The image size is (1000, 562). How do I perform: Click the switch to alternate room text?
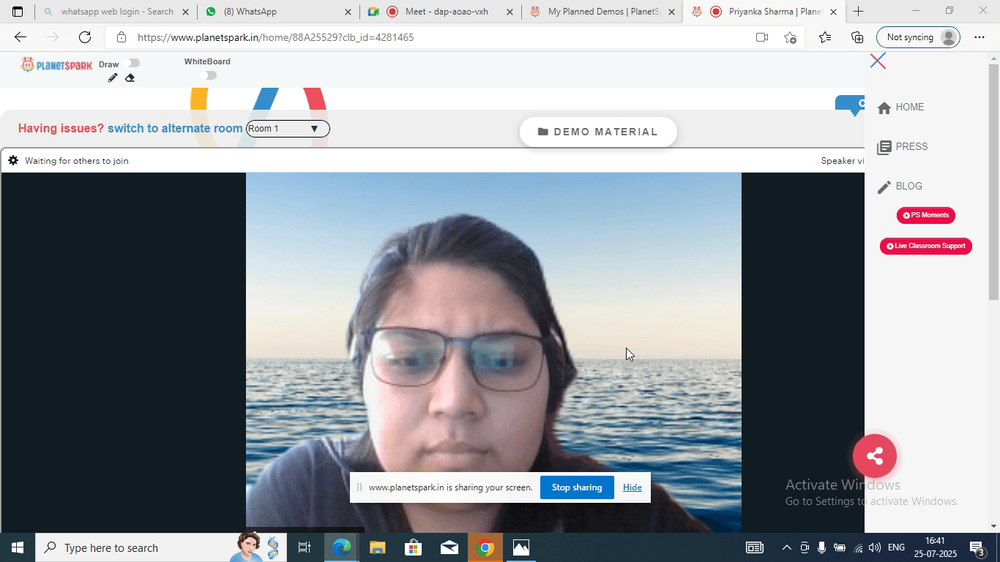click(175, 128)
